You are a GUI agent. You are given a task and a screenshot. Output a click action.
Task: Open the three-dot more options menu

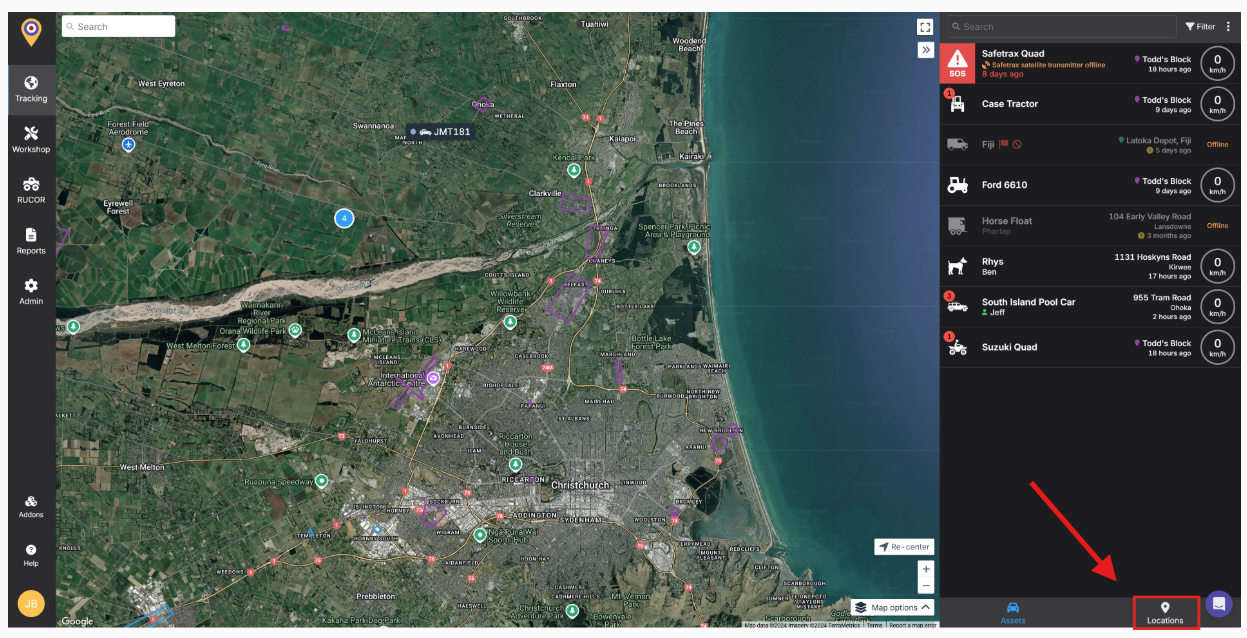[x=1229, y=27]
